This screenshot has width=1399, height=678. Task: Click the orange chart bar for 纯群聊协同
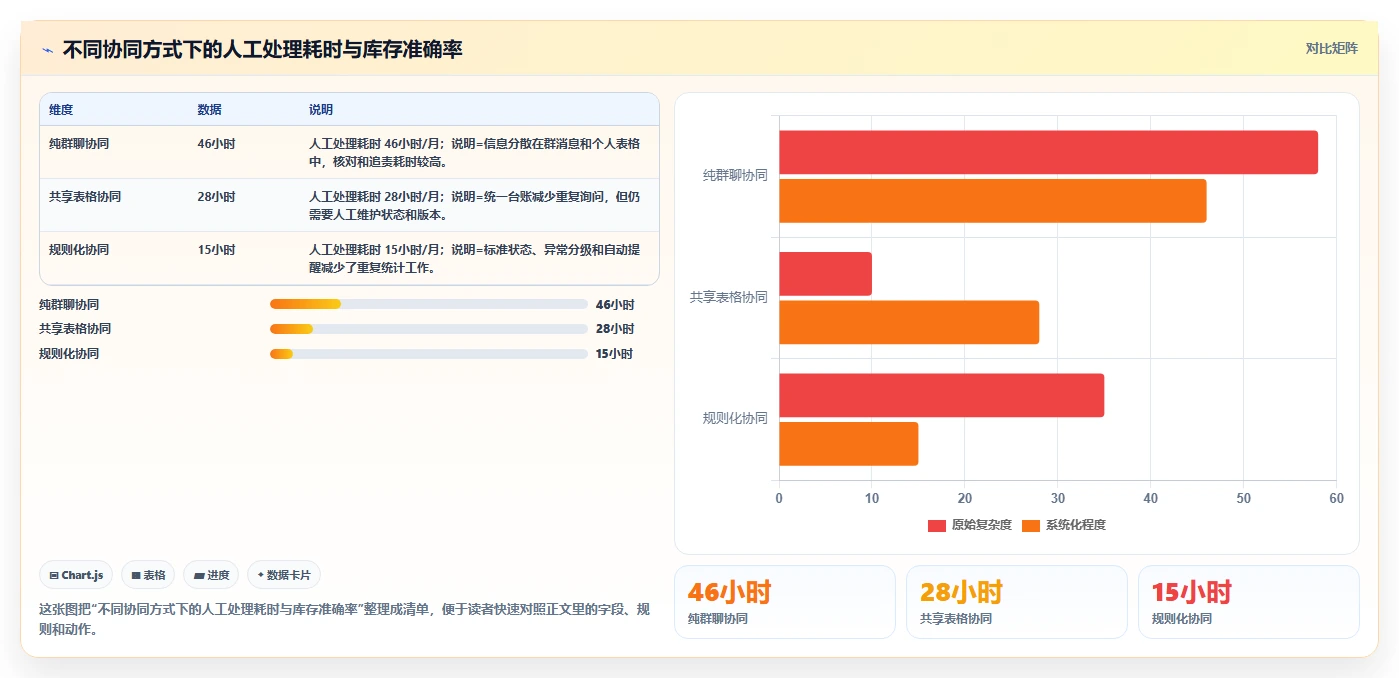pos(992,201)
